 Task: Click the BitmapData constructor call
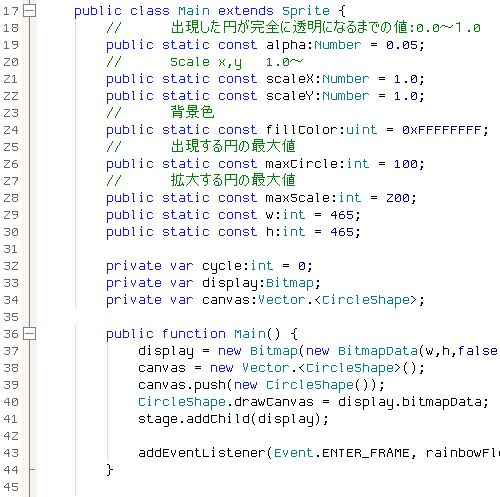click(378, 351)
